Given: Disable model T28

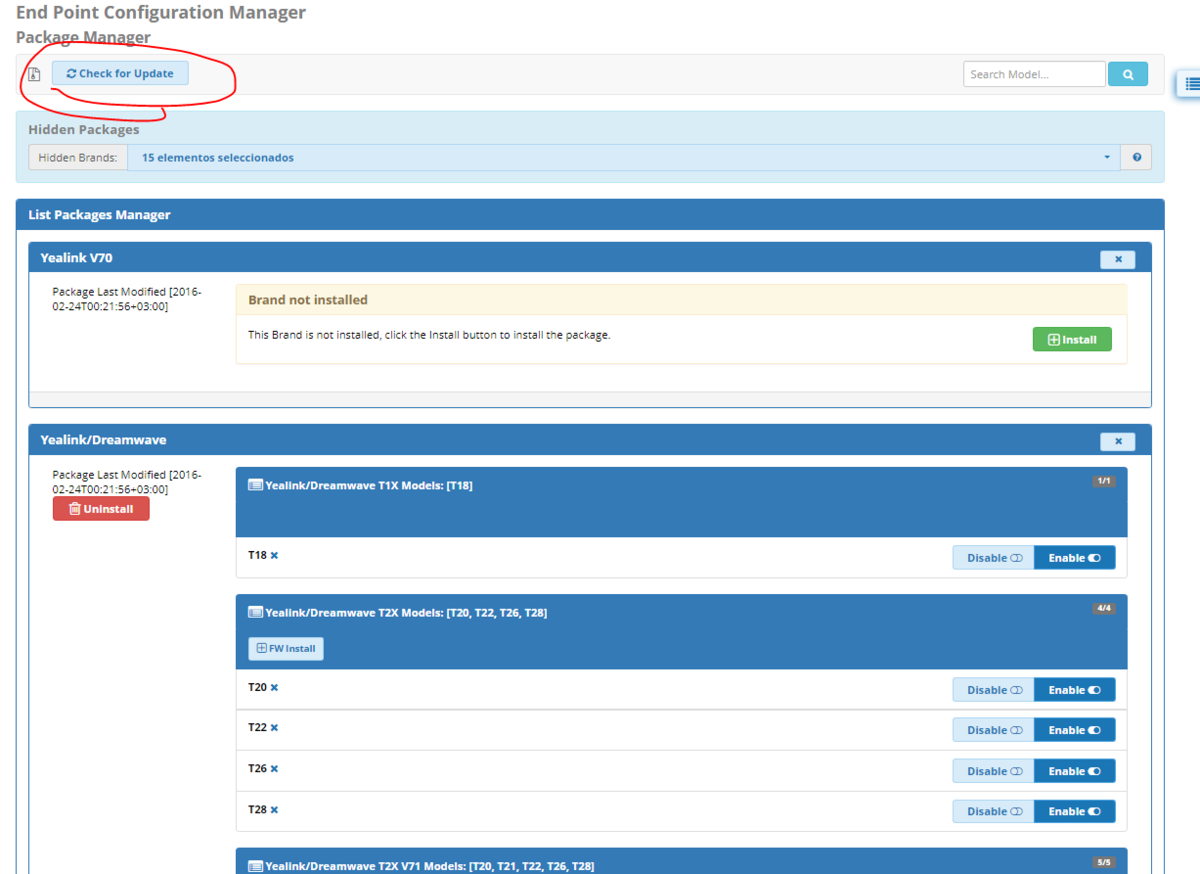Looking at the screenshot, I should click(x=993, y=811).
